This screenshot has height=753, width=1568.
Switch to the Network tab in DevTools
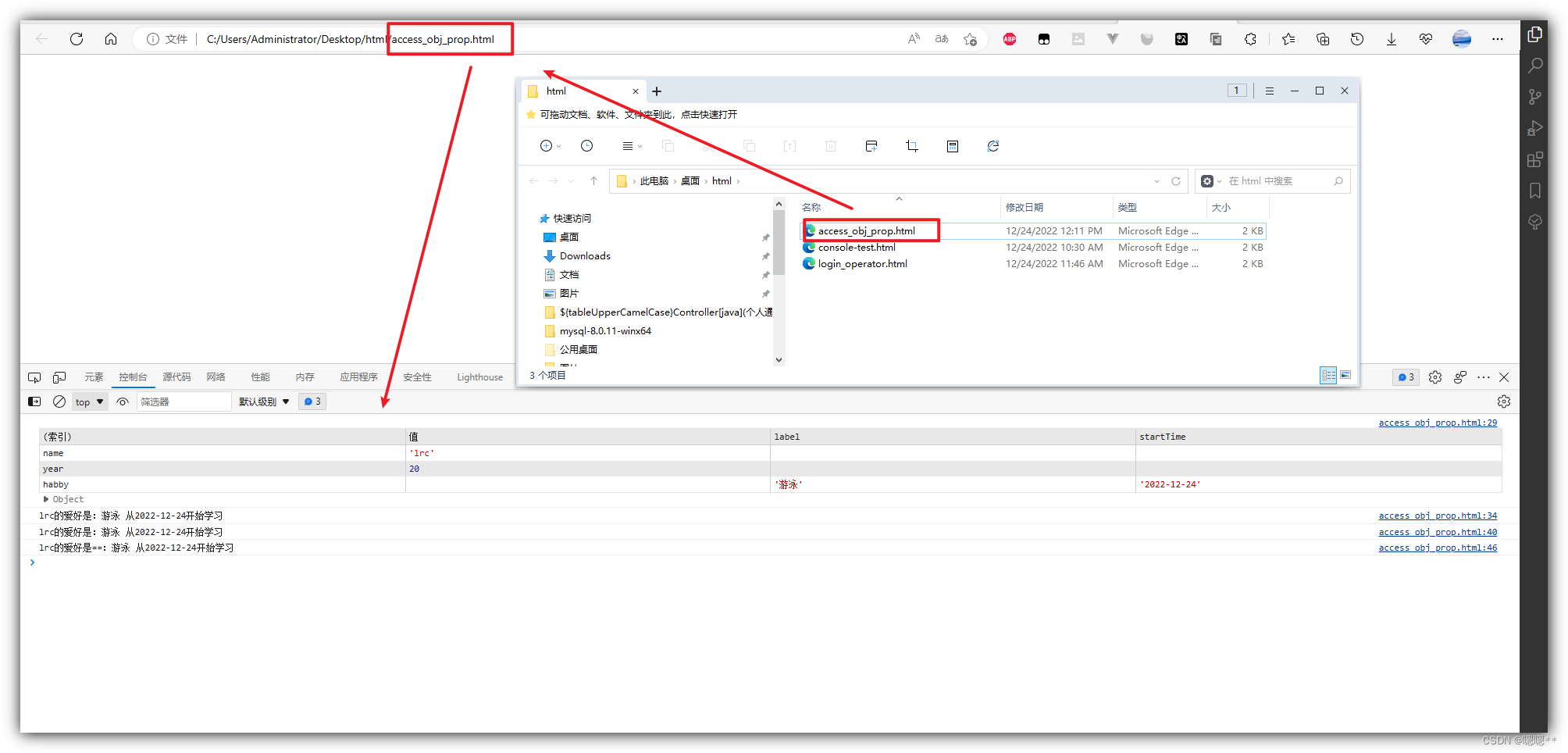pyautogui.click(x=216, y=377)
